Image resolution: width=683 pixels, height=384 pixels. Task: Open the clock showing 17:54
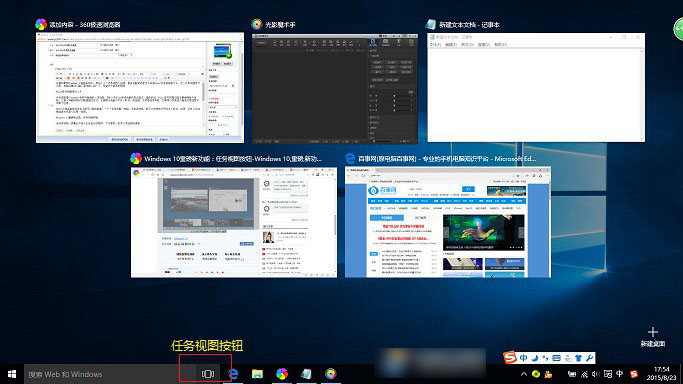661,374
